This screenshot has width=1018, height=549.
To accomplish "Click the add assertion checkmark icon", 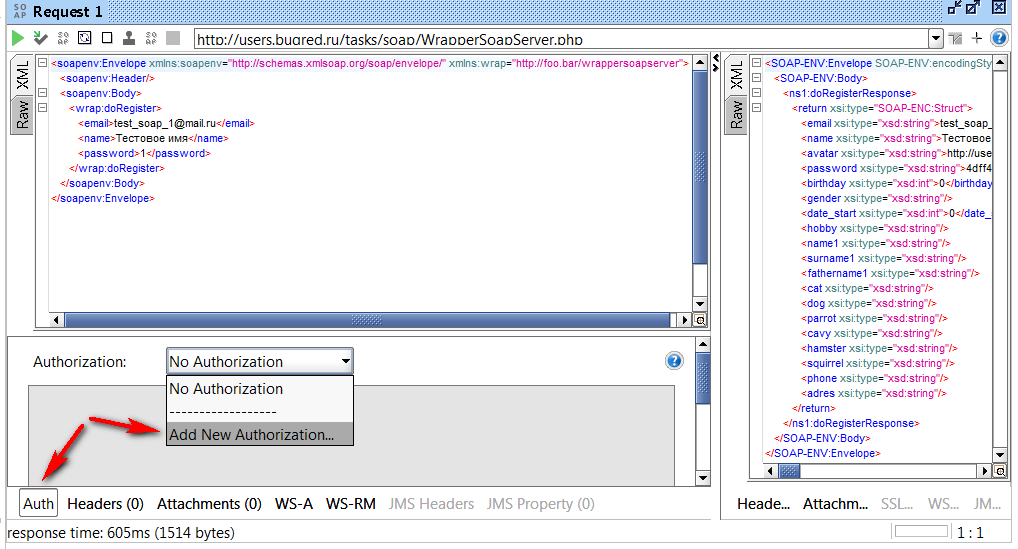I will click(x=40, y=38).
